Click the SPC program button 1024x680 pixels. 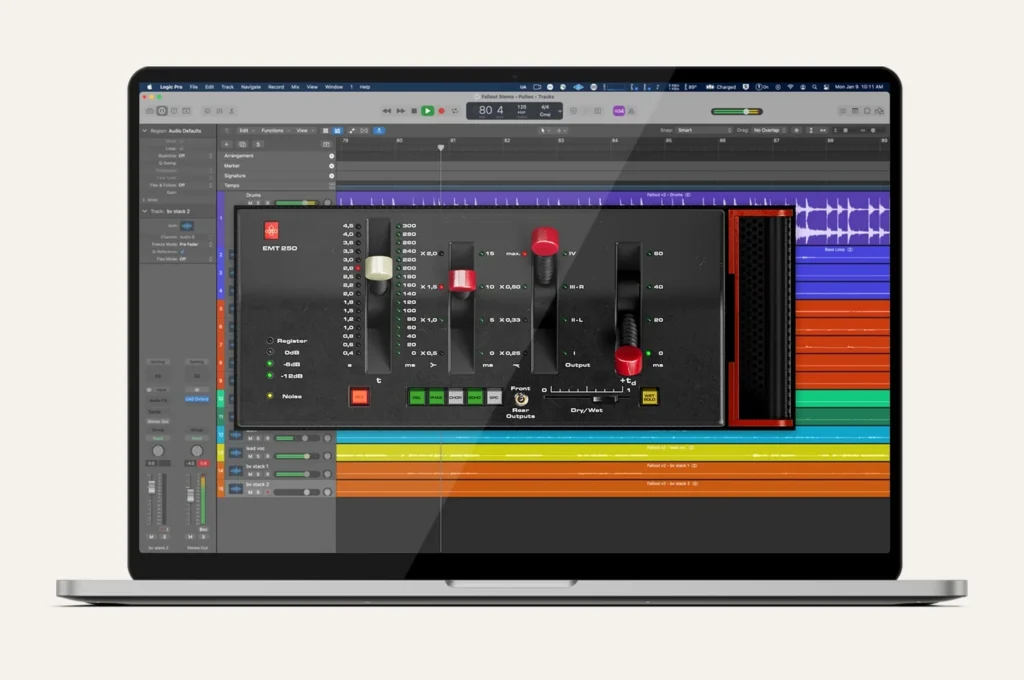pos(494,397)
